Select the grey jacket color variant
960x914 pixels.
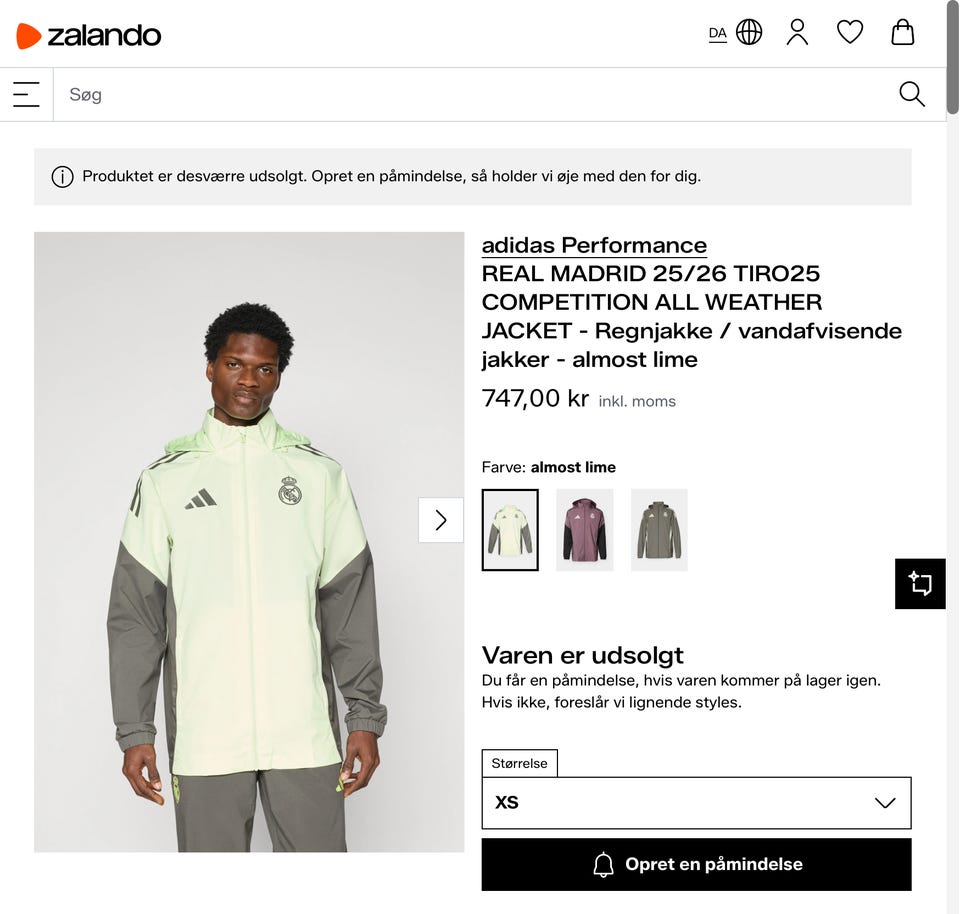659,530
